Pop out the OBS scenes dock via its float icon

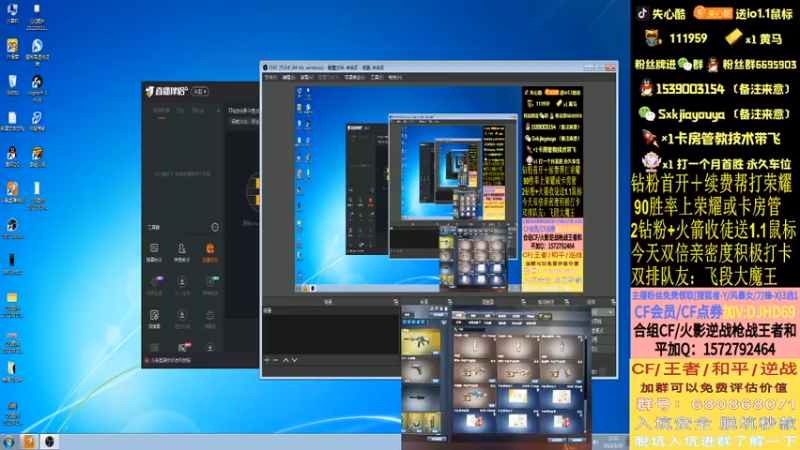(395, 302)
